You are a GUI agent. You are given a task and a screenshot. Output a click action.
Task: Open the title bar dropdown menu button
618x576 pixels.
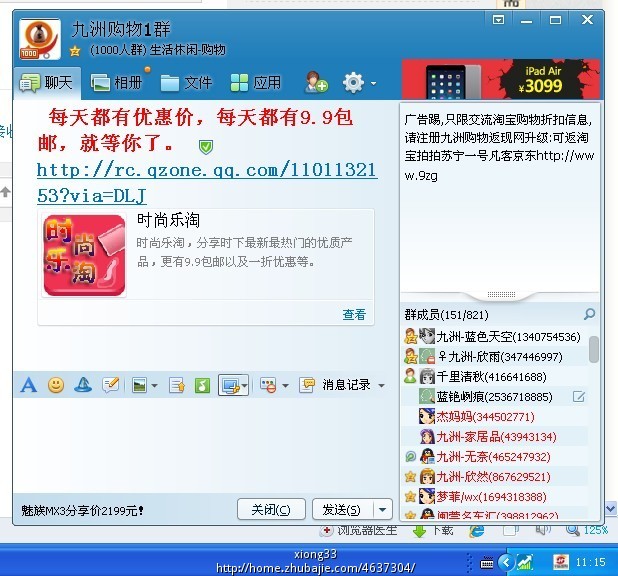tap(498, 19)
